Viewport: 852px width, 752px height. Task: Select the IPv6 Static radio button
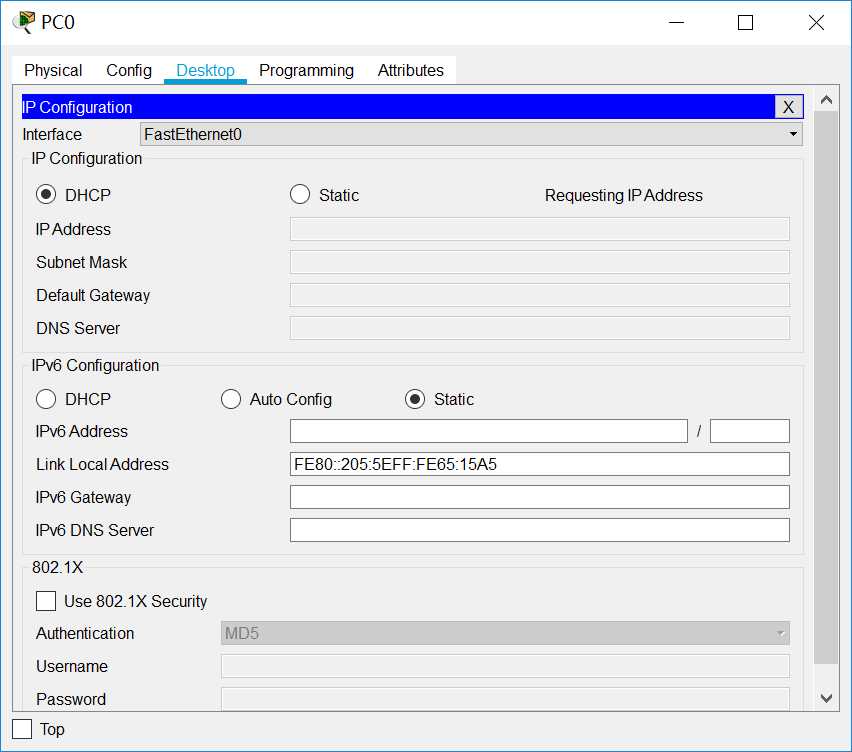pos(415,399)
